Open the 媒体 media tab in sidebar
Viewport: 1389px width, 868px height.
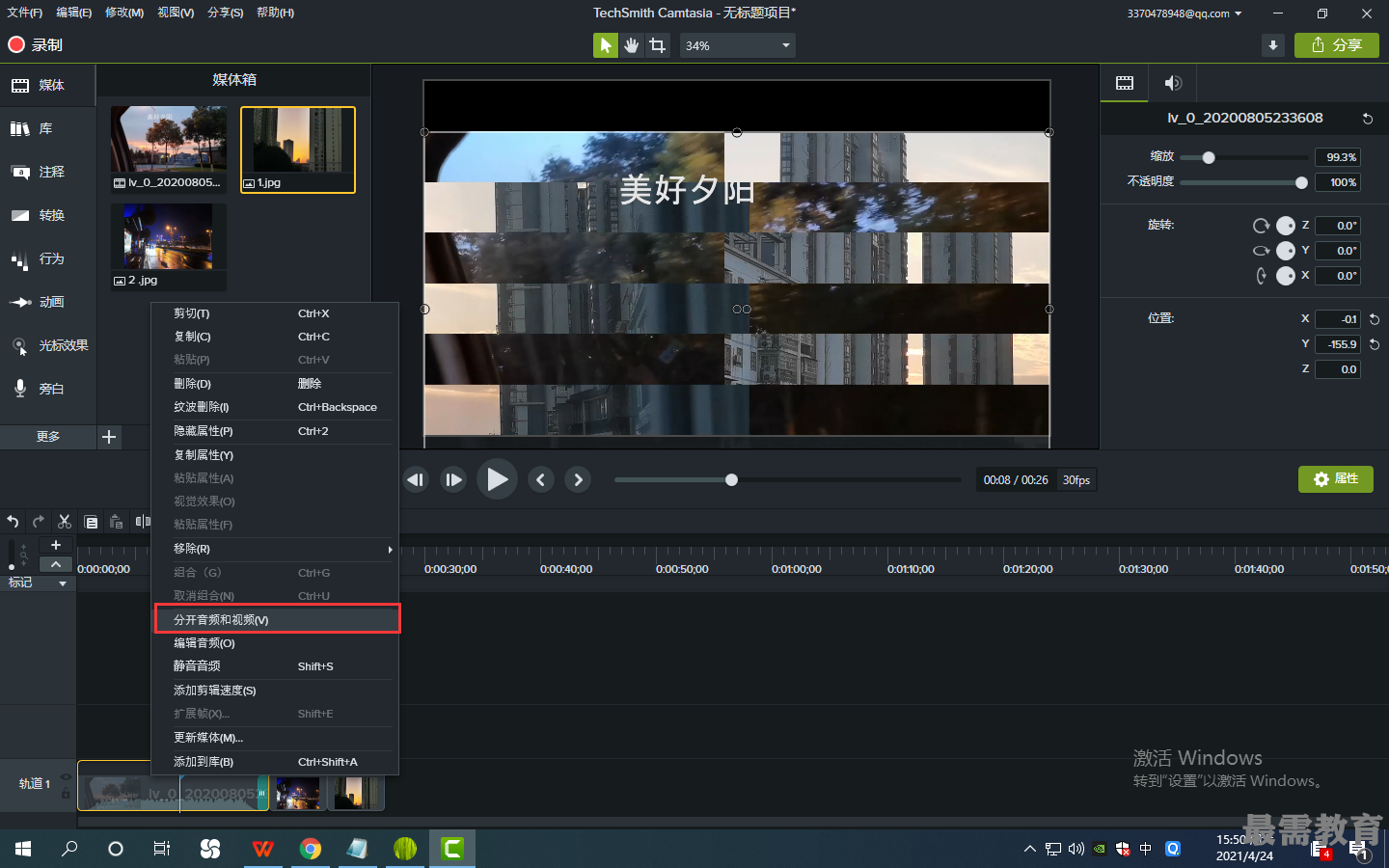click(48, 86)
